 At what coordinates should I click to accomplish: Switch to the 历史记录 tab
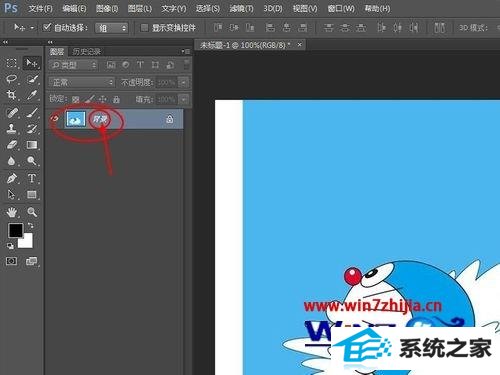tap(87, 51)
